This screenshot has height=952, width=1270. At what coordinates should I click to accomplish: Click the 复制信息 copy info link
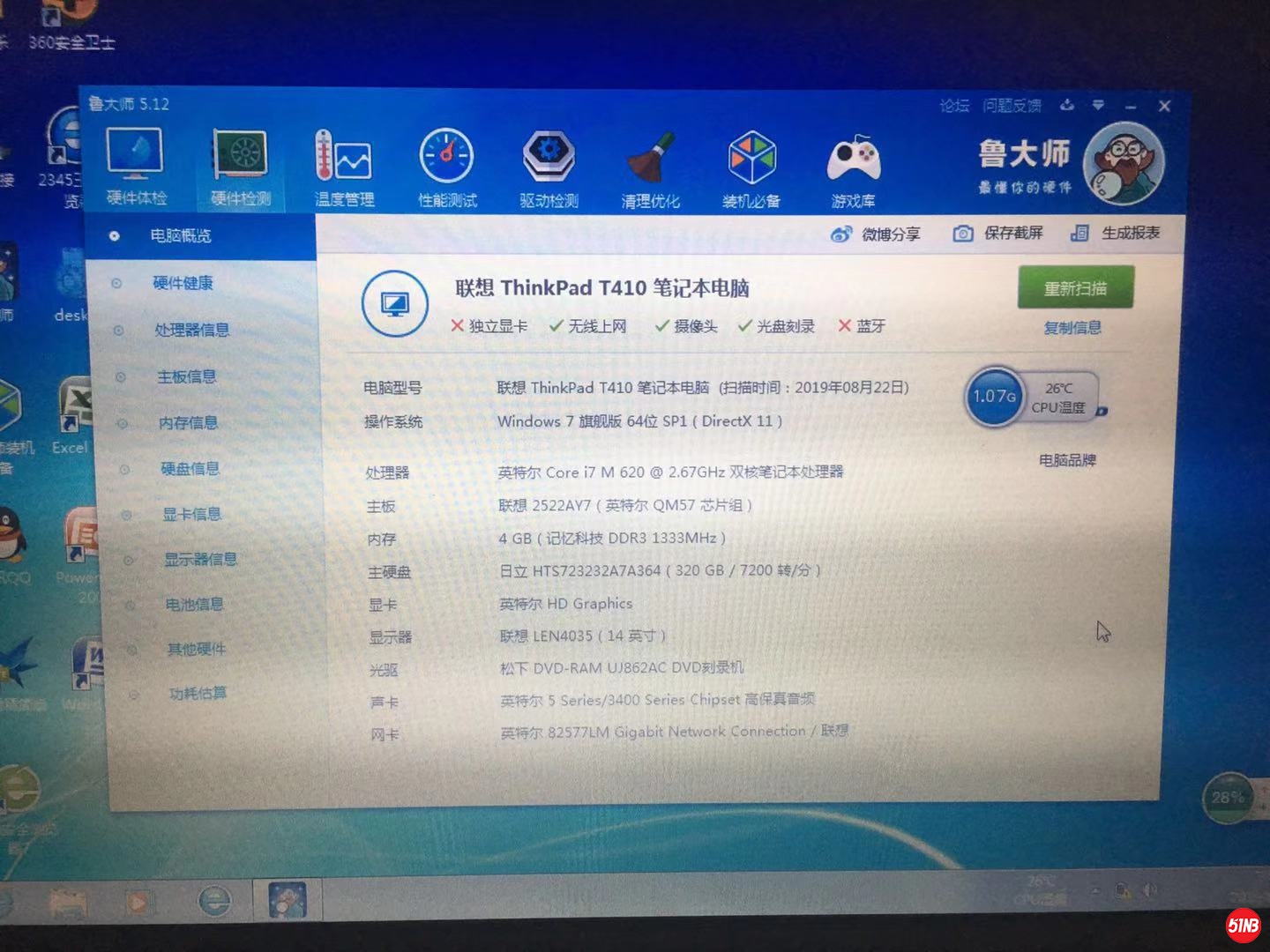pos(1071,327)
